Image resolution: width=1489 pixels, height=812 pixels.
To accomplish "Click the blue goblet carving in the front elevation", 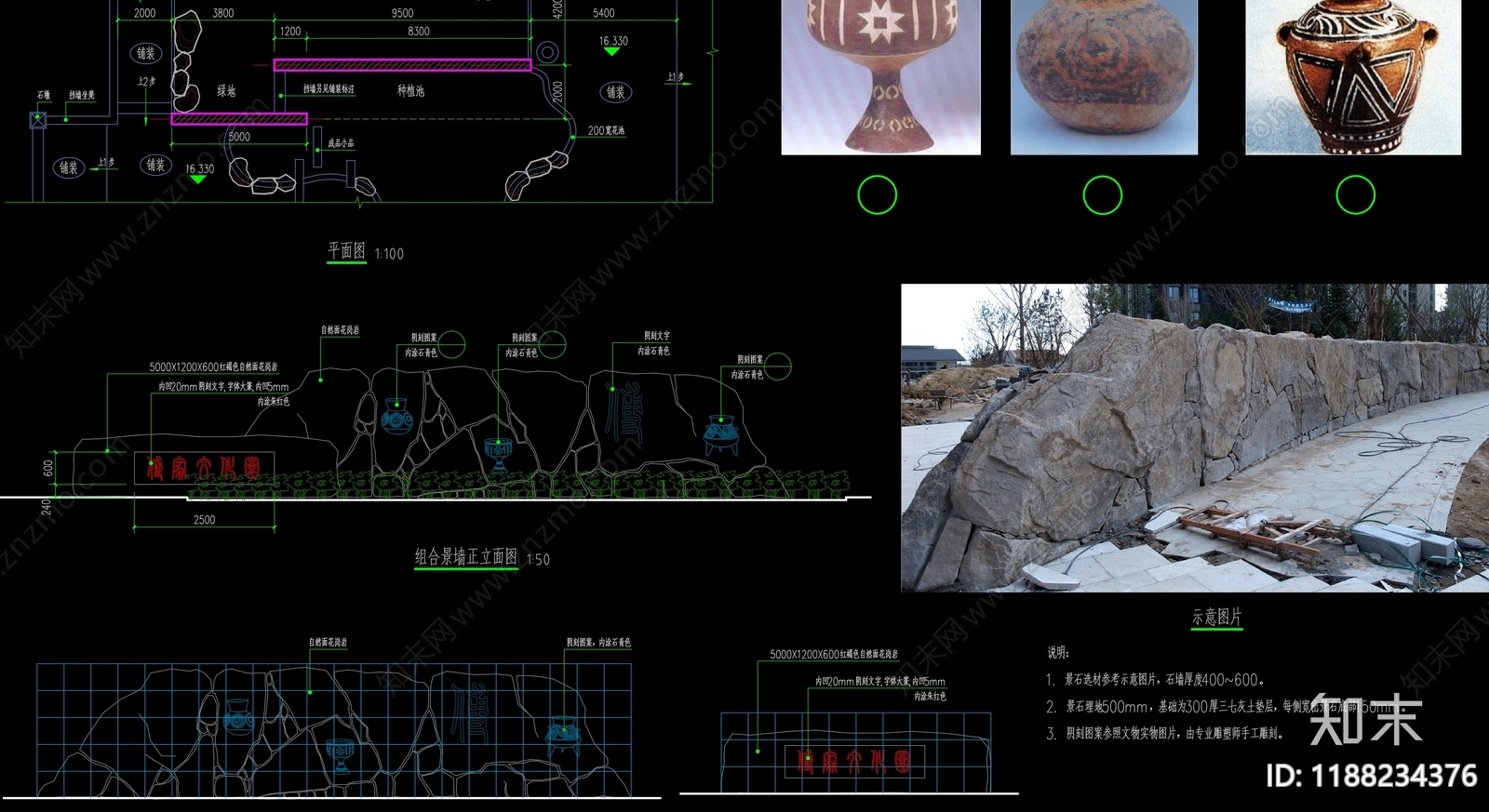I will point(498,454).
